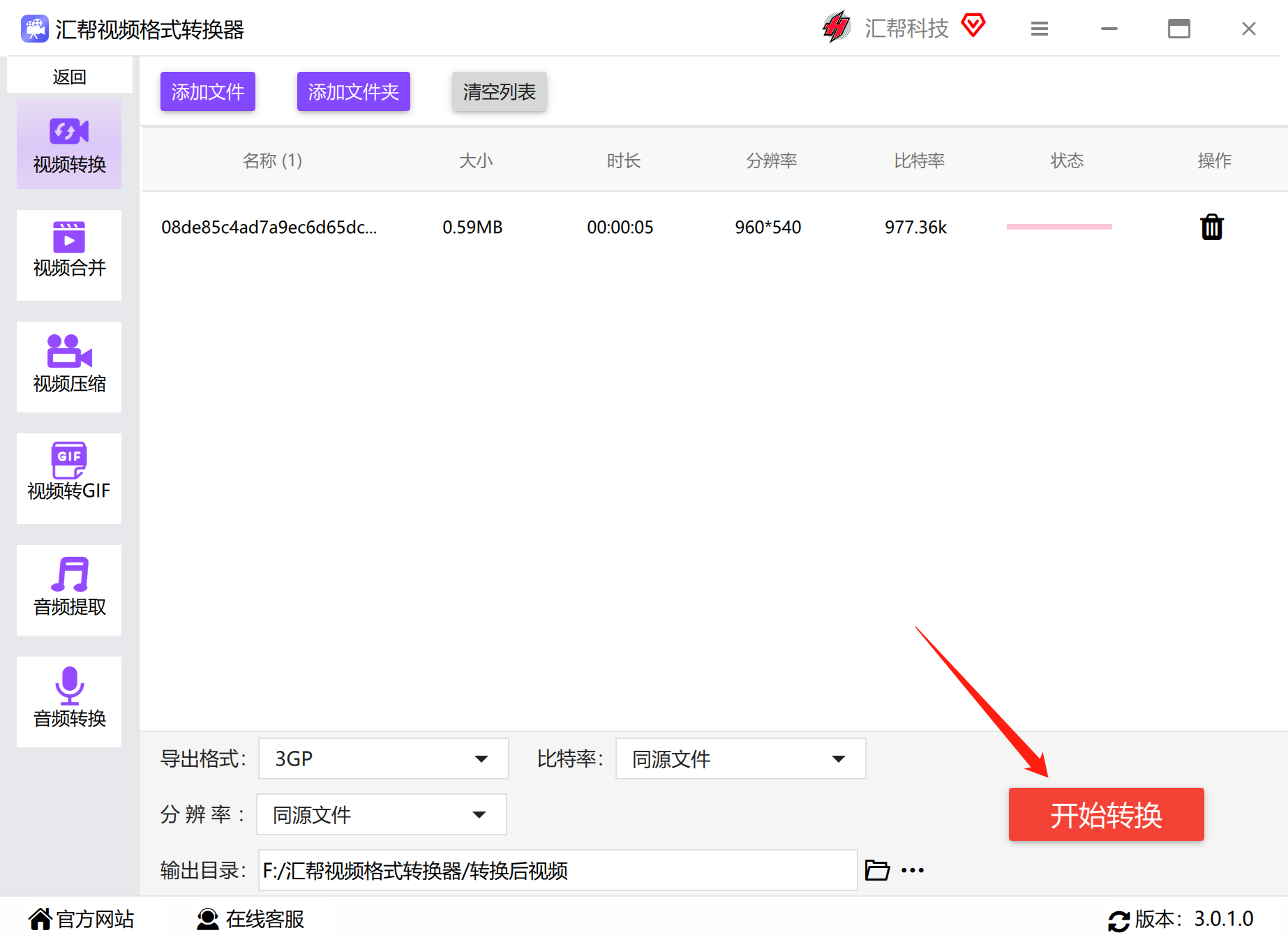Click the 大小 column header
1288x942 pixels.
(476, 160)
